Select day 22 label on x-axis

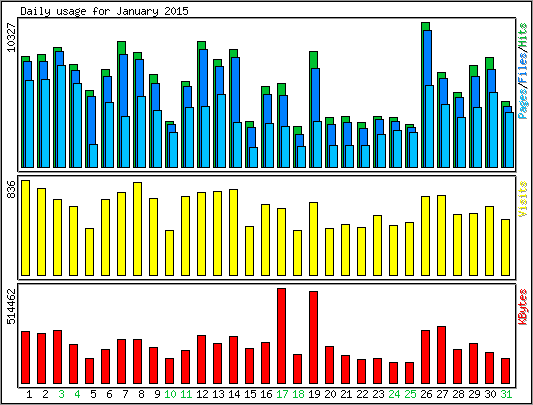click(362, 394)
